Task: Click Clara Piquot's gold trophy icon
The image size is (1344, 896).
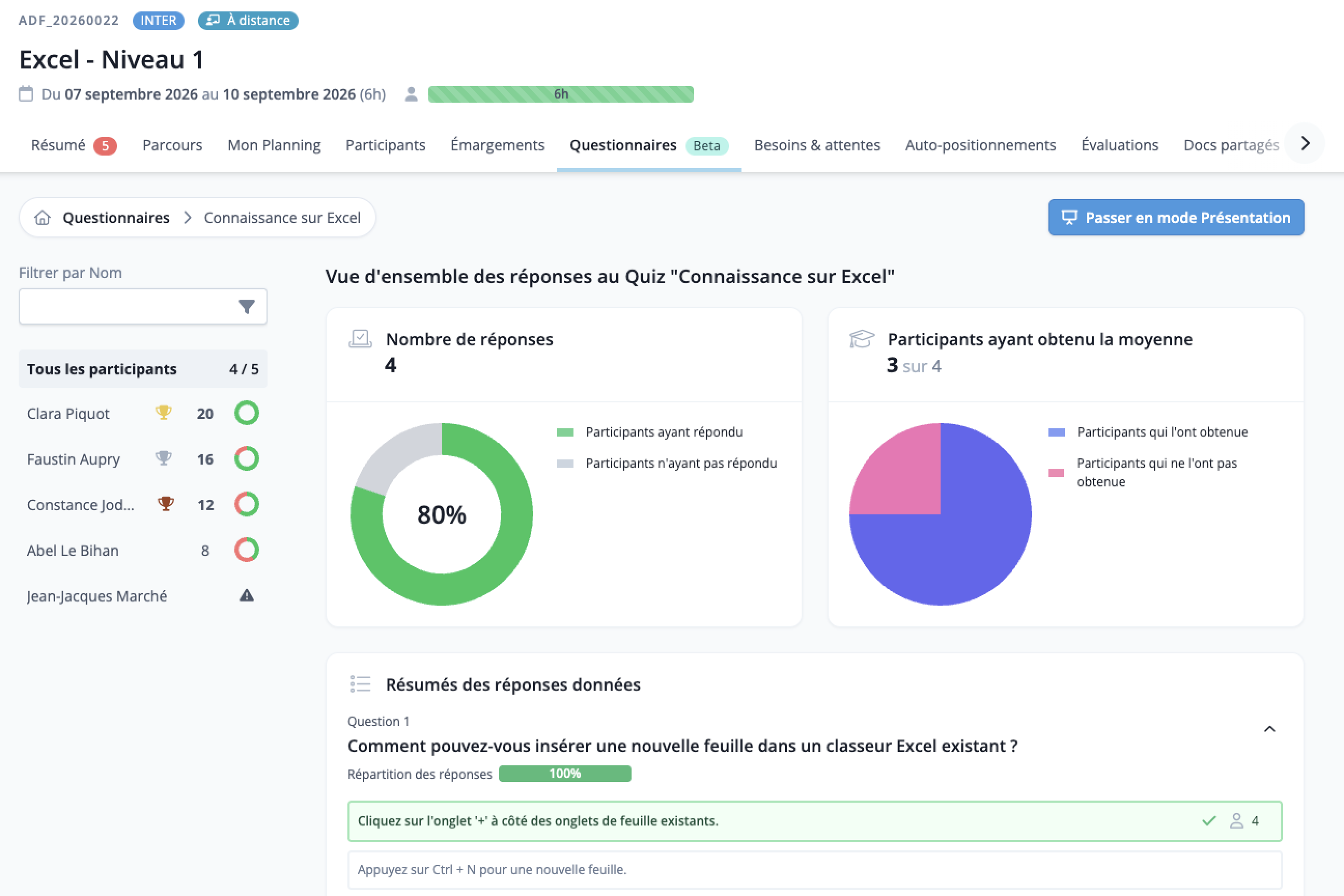Action: point(163,413)
